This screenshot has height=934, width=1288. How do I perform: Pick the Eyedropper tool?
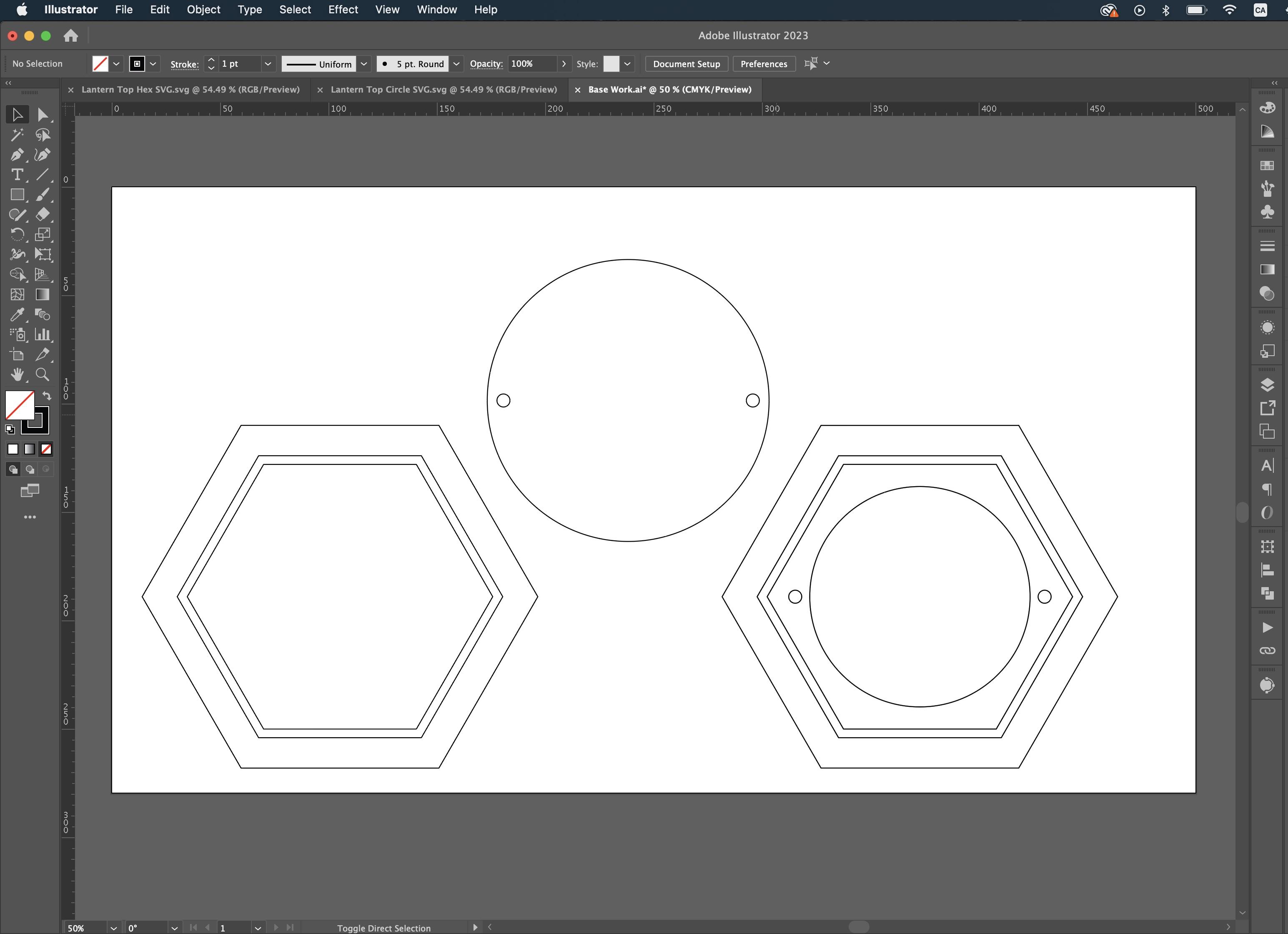coord(17,314)
